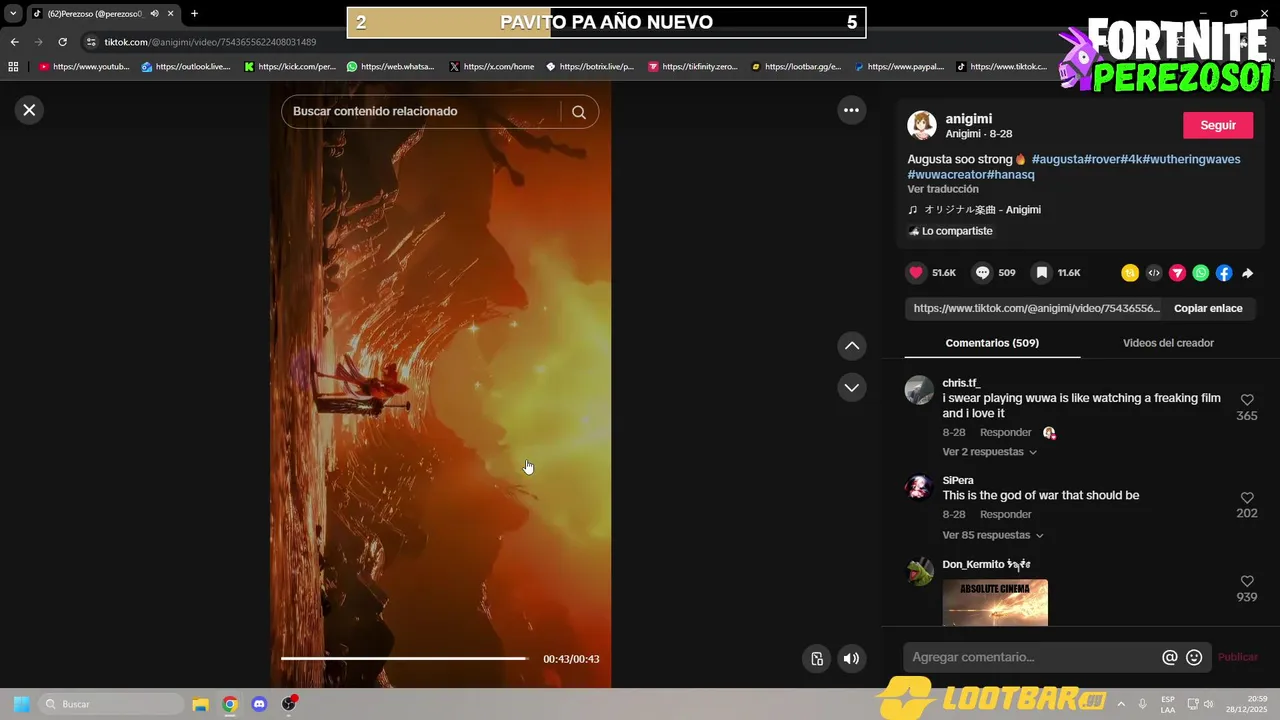Viewport: 1280px width, 720px height.
Task: Expand 'Ver 85 respuestas' on SiPera comment
Action: (992, 535)
